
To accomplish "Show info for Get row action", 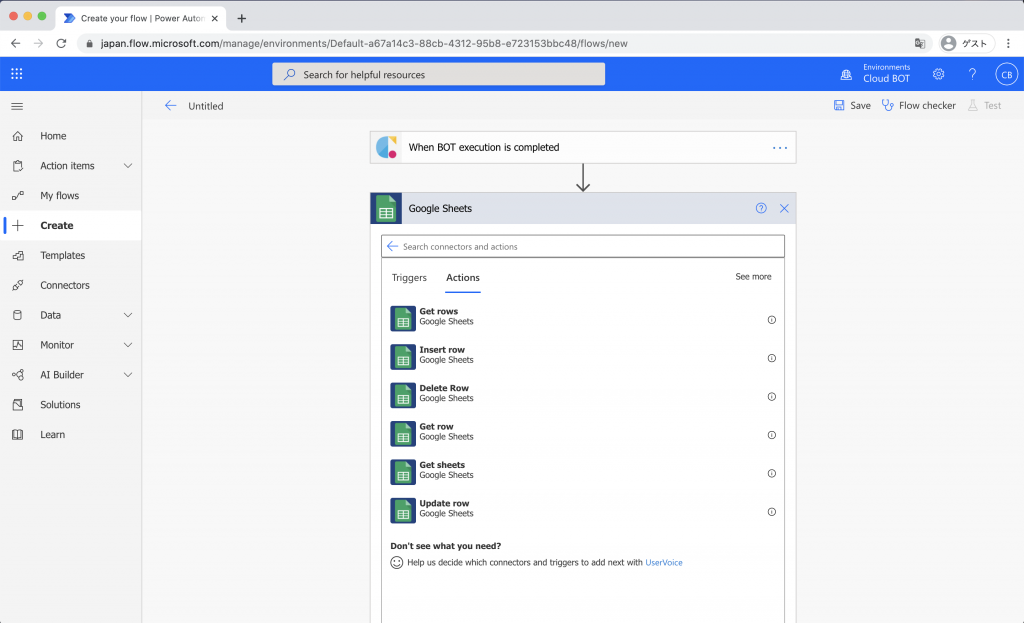I will (x=771, y=436).
